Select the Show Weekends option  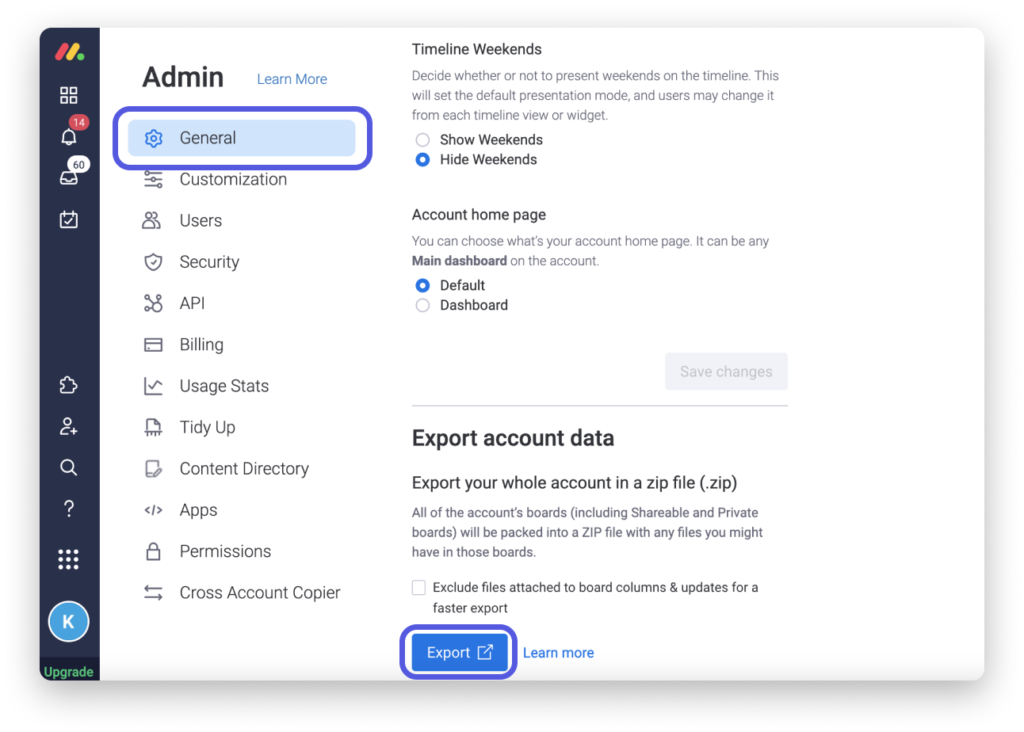point(422,140)
